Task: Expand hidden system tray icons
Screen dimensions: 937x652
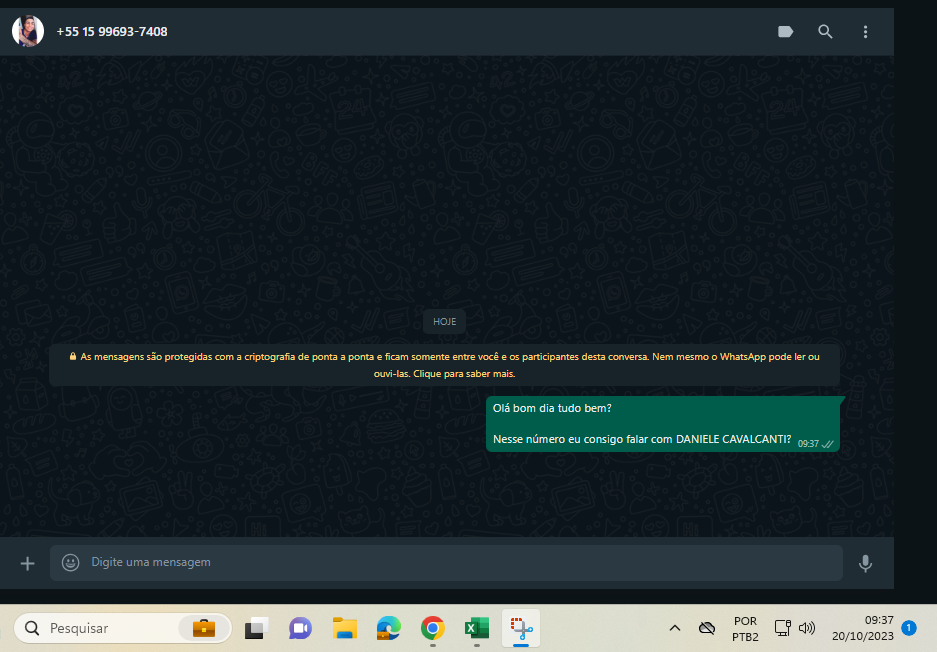Action: 674,628
